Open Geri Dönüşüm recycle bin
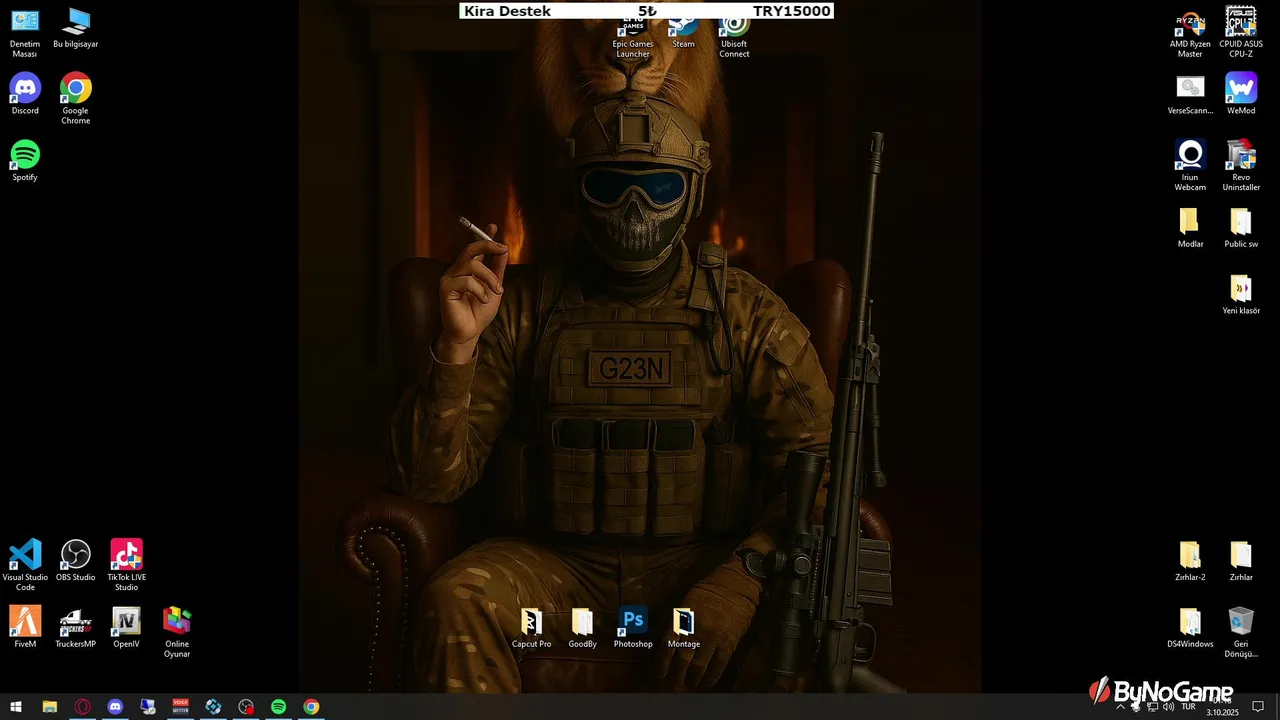 1241,632
